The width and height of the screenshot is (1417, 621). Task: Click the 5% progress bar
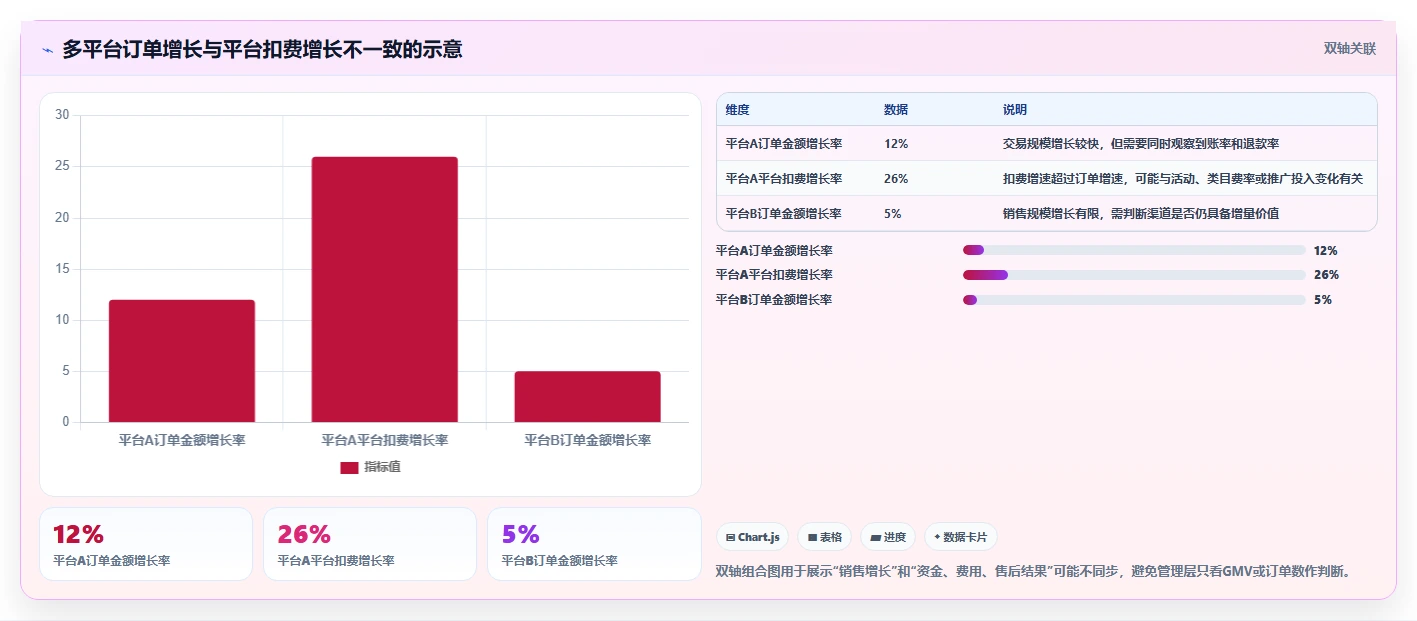click(x=1134, y=300)
